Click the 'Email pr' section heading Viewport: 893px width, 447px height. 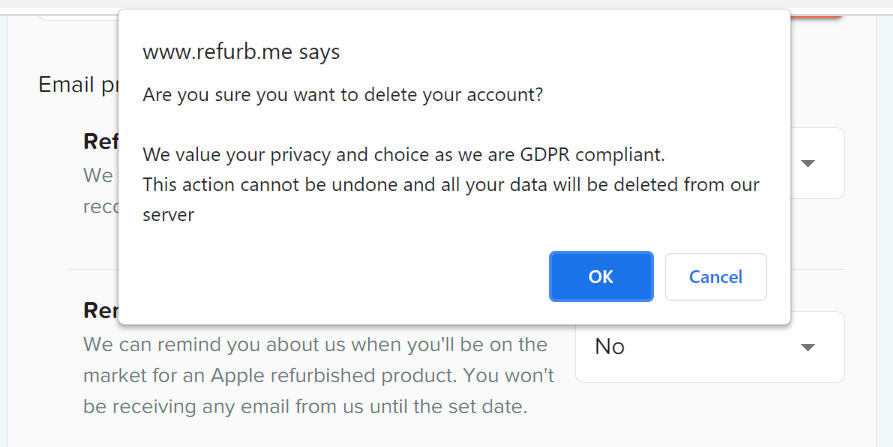(78, 85)
